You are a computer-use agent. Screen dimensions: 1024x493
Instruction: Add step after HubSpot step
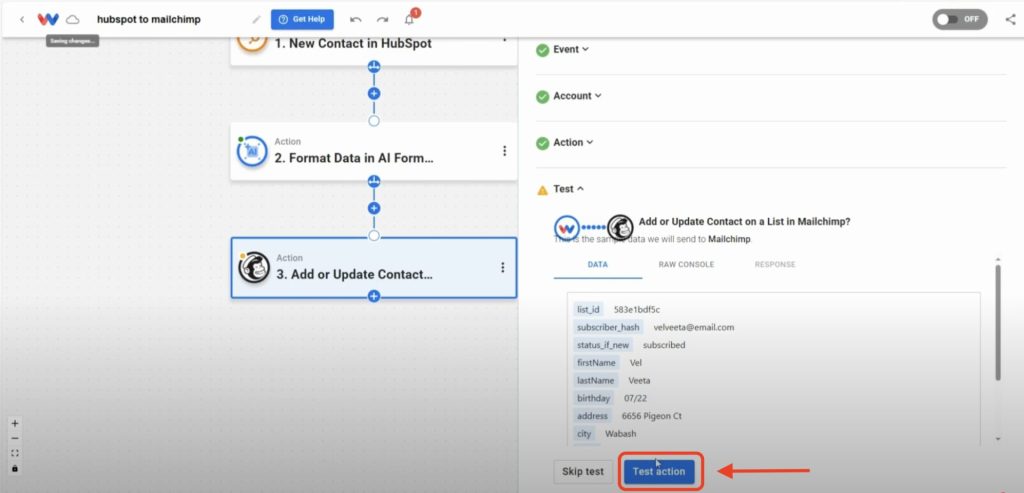(x=374, y=93)
